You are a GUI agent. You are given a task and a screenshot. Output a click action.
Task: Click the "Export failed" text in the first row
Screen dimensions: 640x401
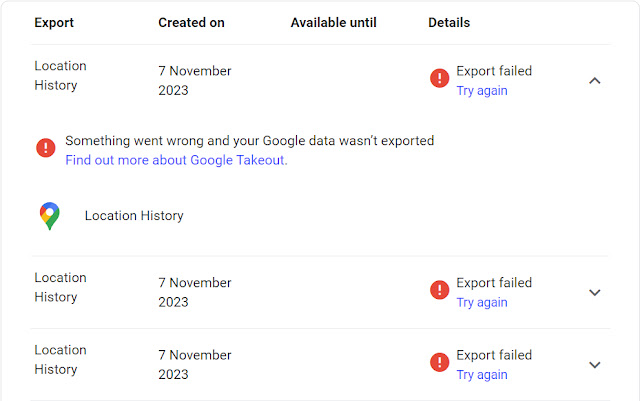point(494,71)
